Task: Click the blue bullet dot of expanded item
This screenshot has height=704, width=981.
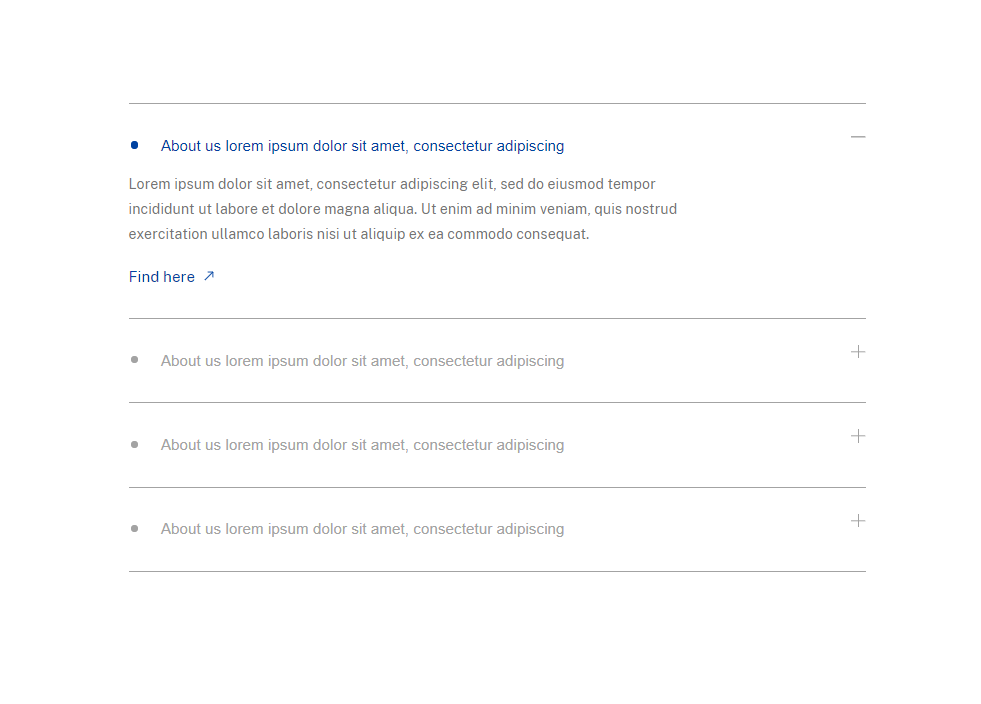Action: pos(135,145)
